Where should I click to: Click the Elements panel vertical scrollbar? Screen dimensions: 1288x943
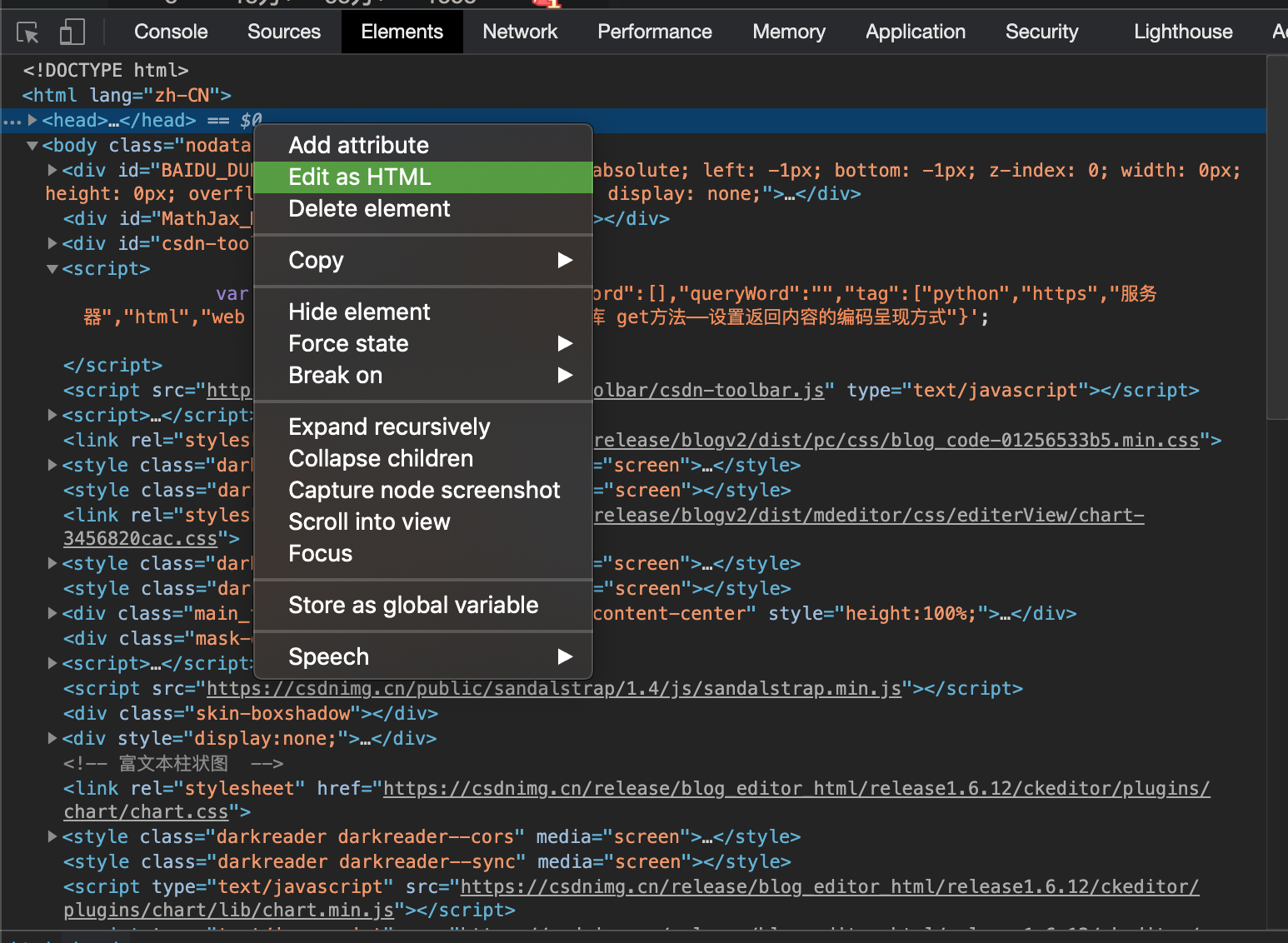point(1277,237)
